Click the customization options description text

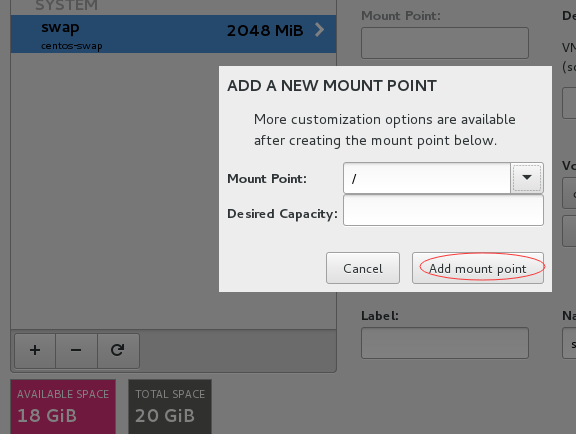click(385, 130)
